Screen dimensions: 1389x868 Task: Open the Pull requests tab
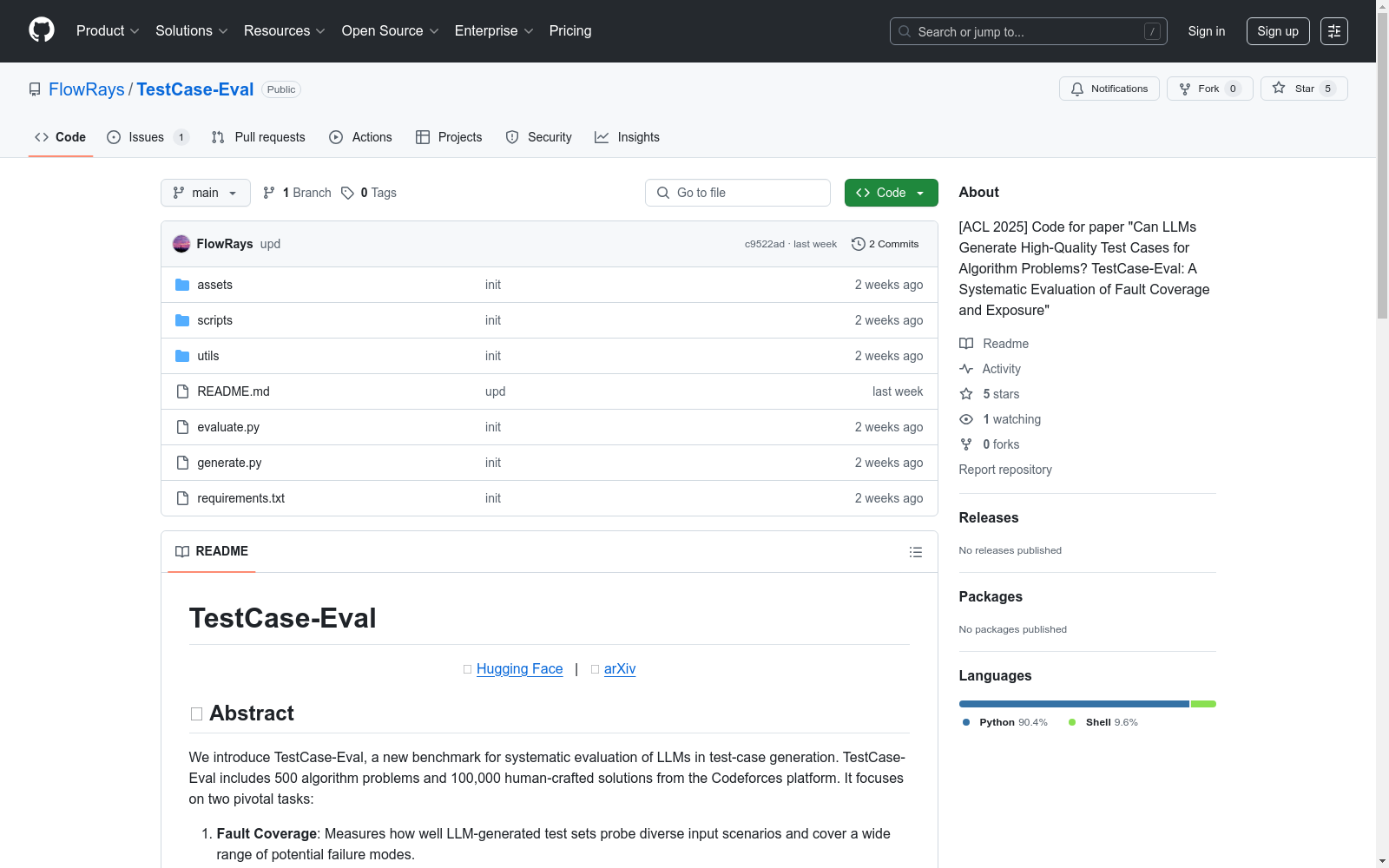[x=258, y=137]
